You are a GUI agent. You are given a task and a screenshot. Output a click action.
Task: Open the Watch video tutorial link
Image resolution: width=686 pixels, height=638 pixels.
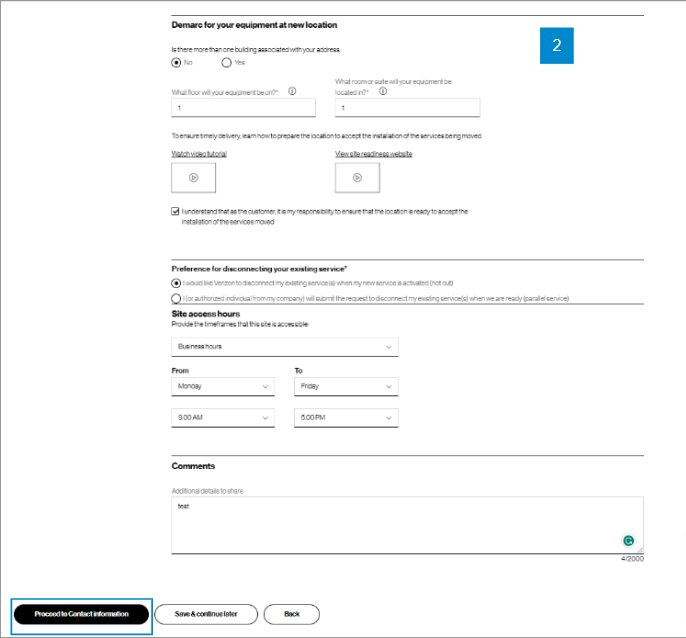199,154
